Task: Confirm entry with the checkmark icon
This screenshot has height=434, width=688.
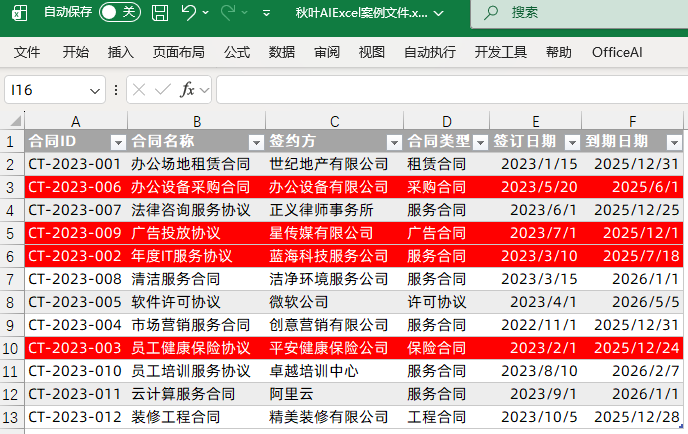Action: click(x=163, y=90)
